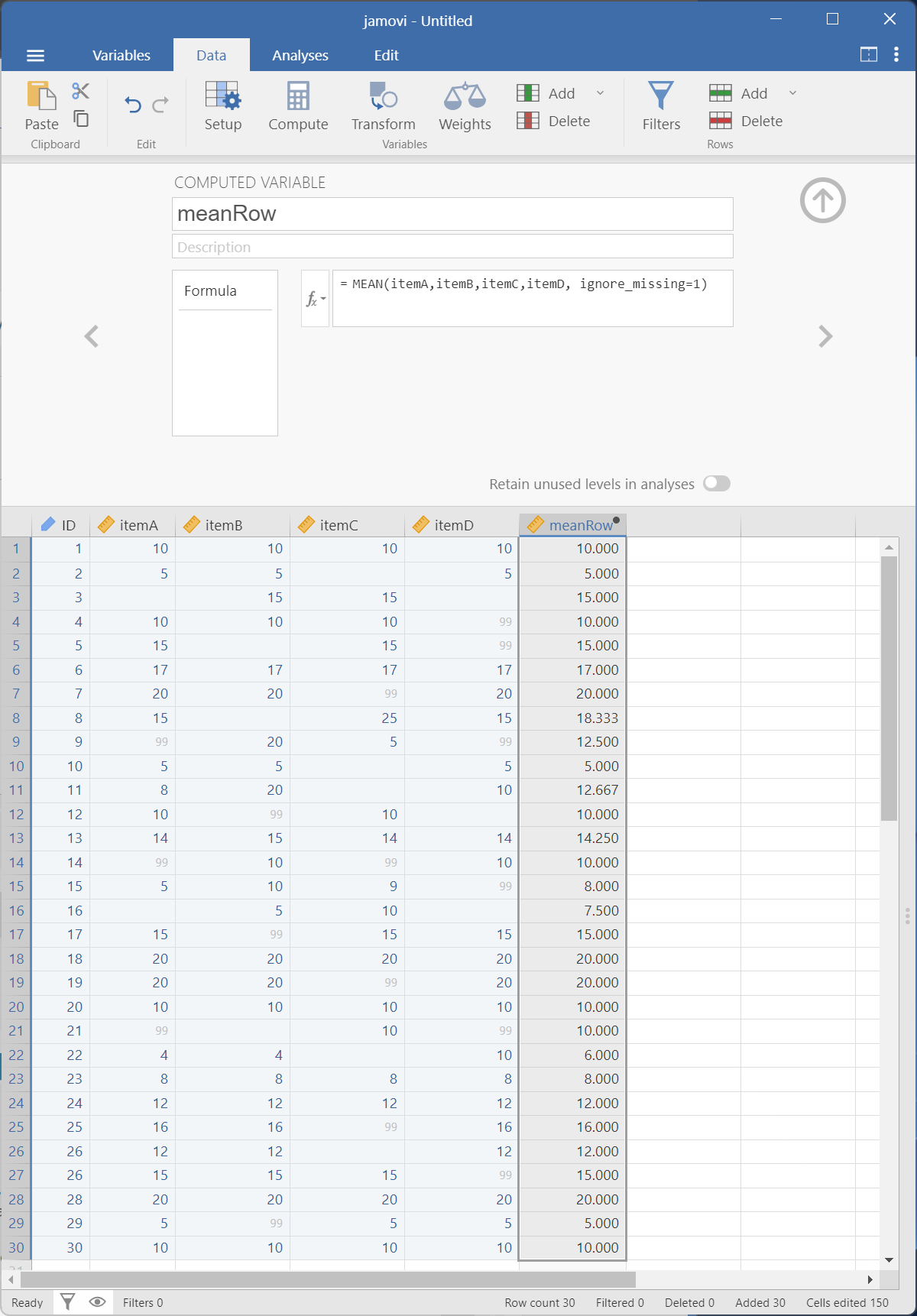Switch to the Variables tab
This screenshot has width=917, height=1316.
[122, 55]
